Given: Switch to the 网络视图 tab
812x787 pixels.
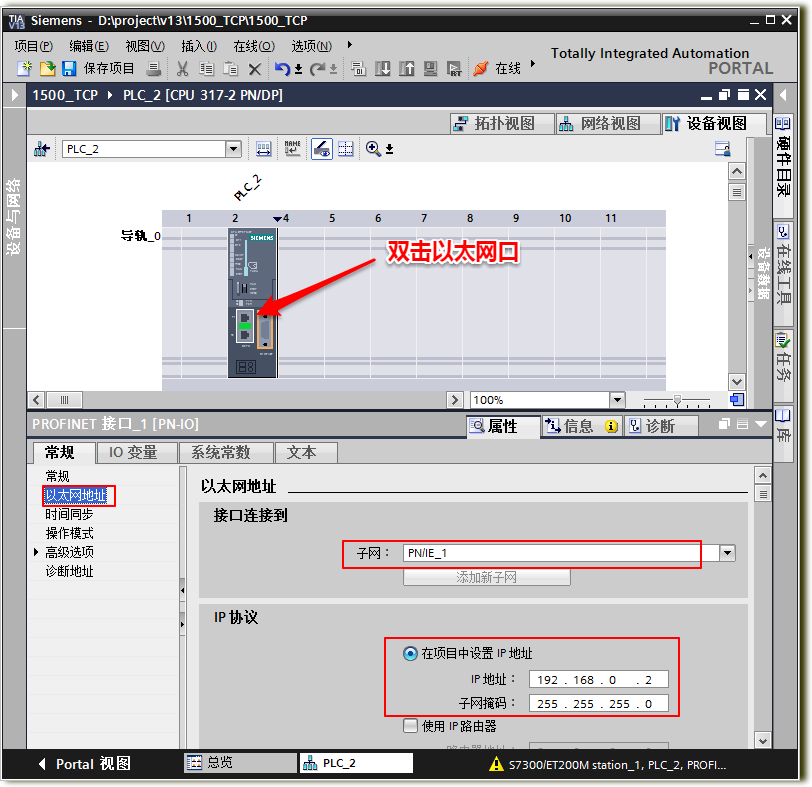Looking at the screenshot, I should coord(608,123).
